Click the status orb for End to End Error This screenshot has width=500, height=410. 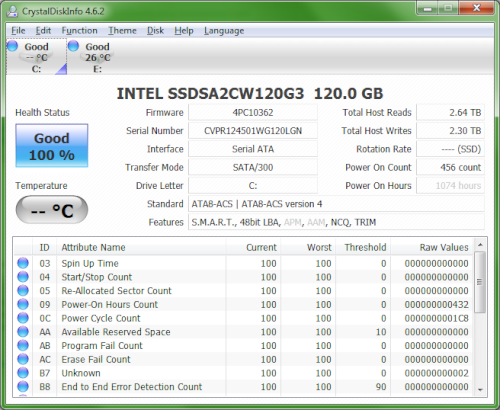23,387
